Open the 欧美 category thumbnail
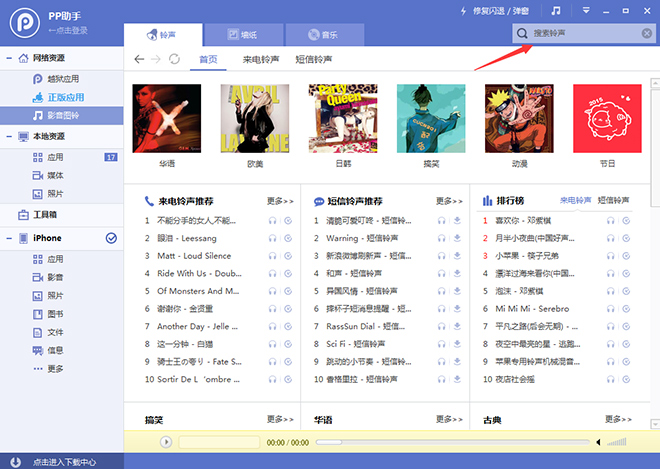The image size is (660, 469). 255,118
